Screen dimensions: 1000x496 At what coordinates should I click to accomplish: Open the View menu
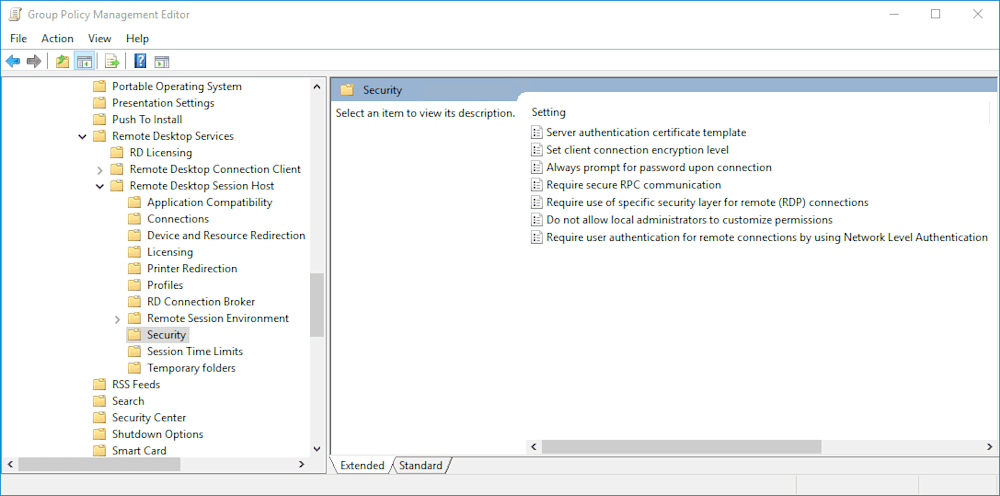[99, 38]
